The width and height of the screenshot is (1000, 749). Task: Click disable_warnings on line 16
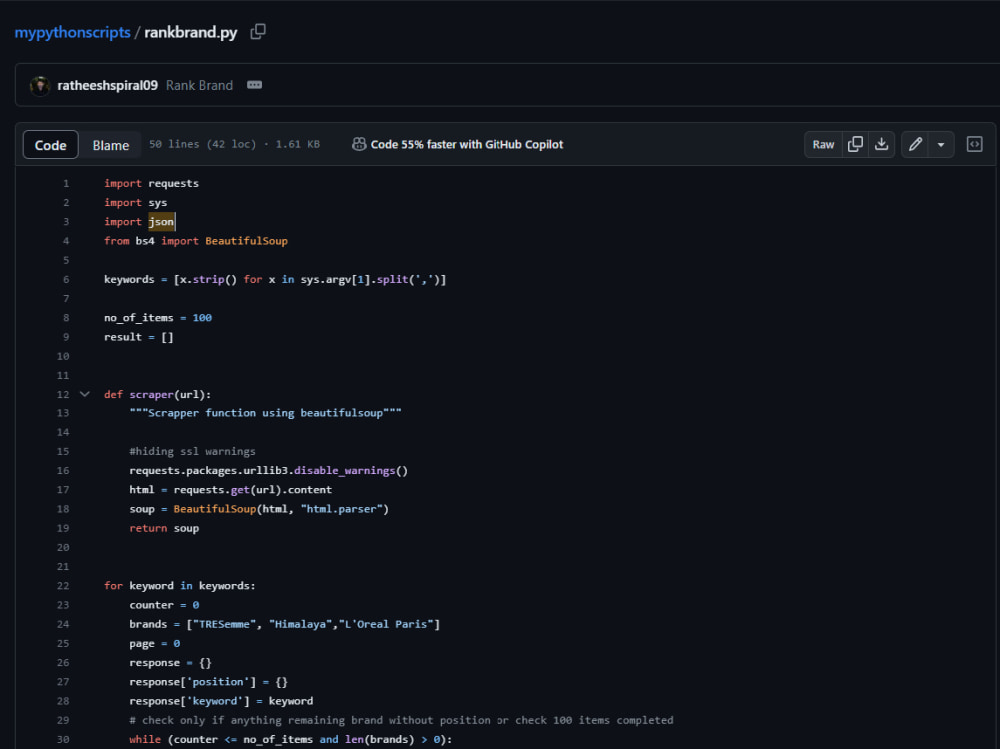(344, 470)
